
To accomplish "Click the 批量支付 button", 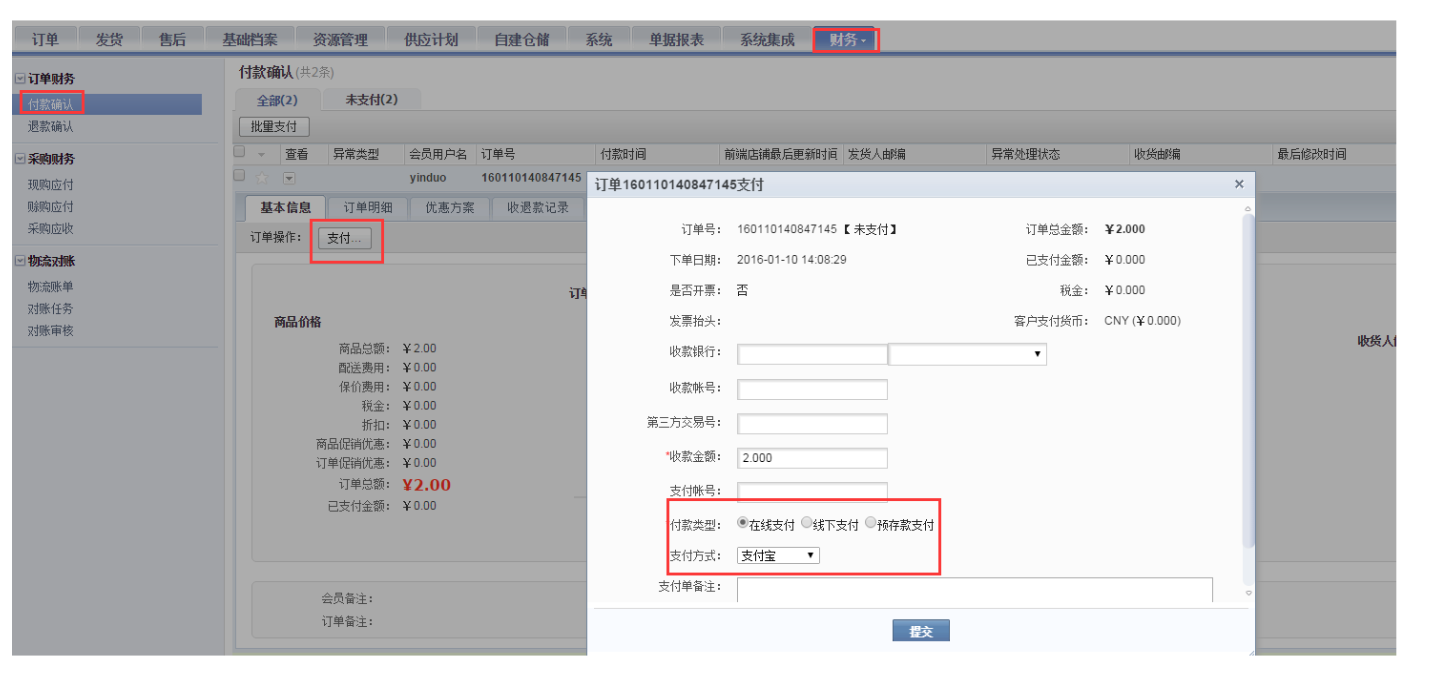I will (273, 127).
